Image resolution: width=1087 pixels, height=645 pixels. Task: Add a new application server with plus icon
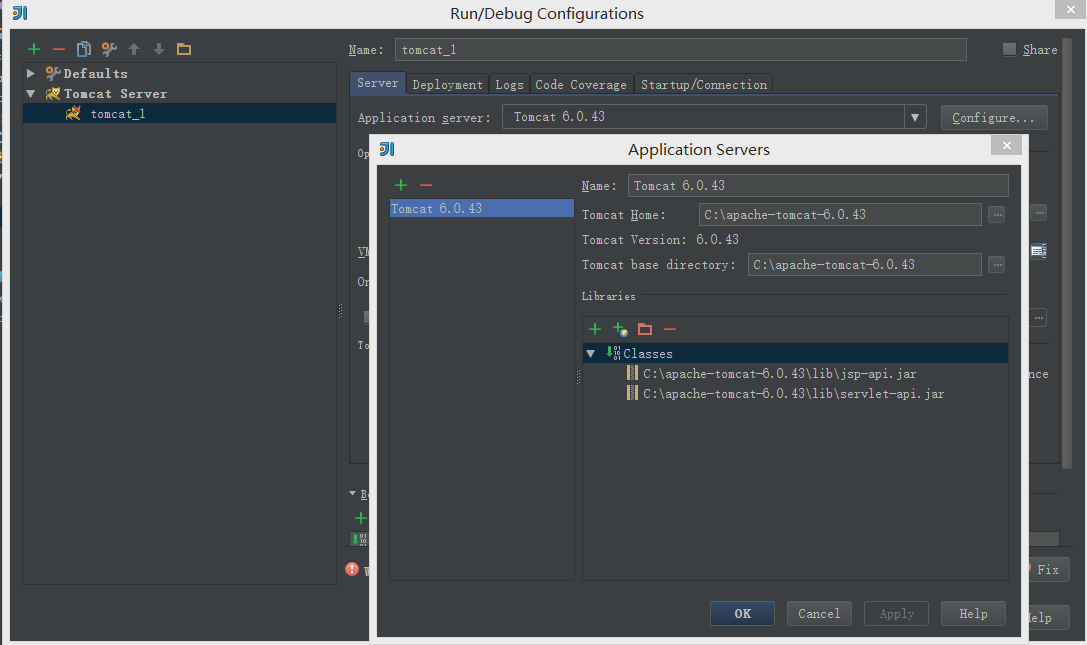point(401,185)
